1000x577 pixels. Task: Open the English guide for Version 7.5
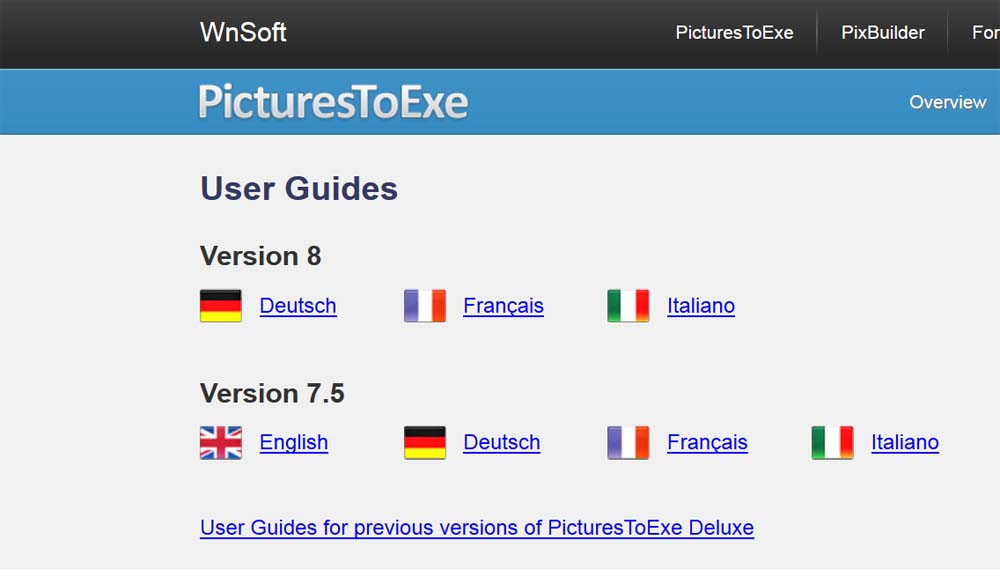tap(294, 442)
